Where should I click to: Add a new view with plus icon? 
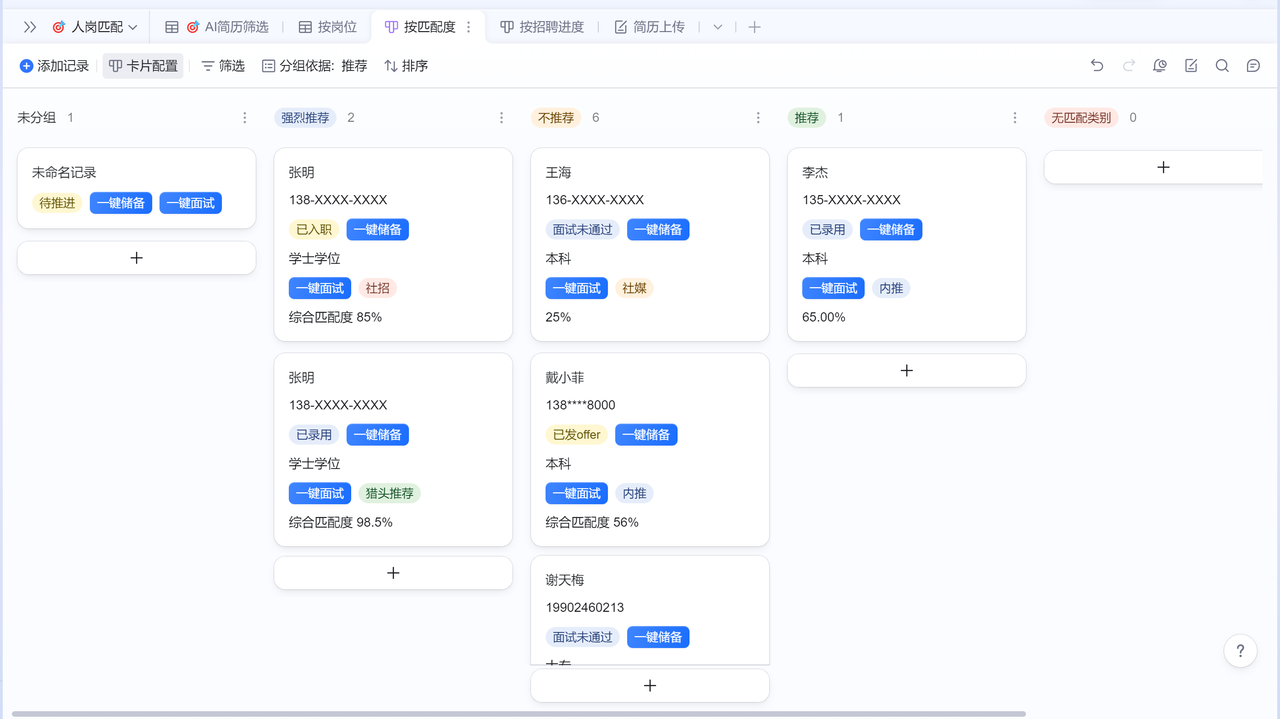pos(755,27)
